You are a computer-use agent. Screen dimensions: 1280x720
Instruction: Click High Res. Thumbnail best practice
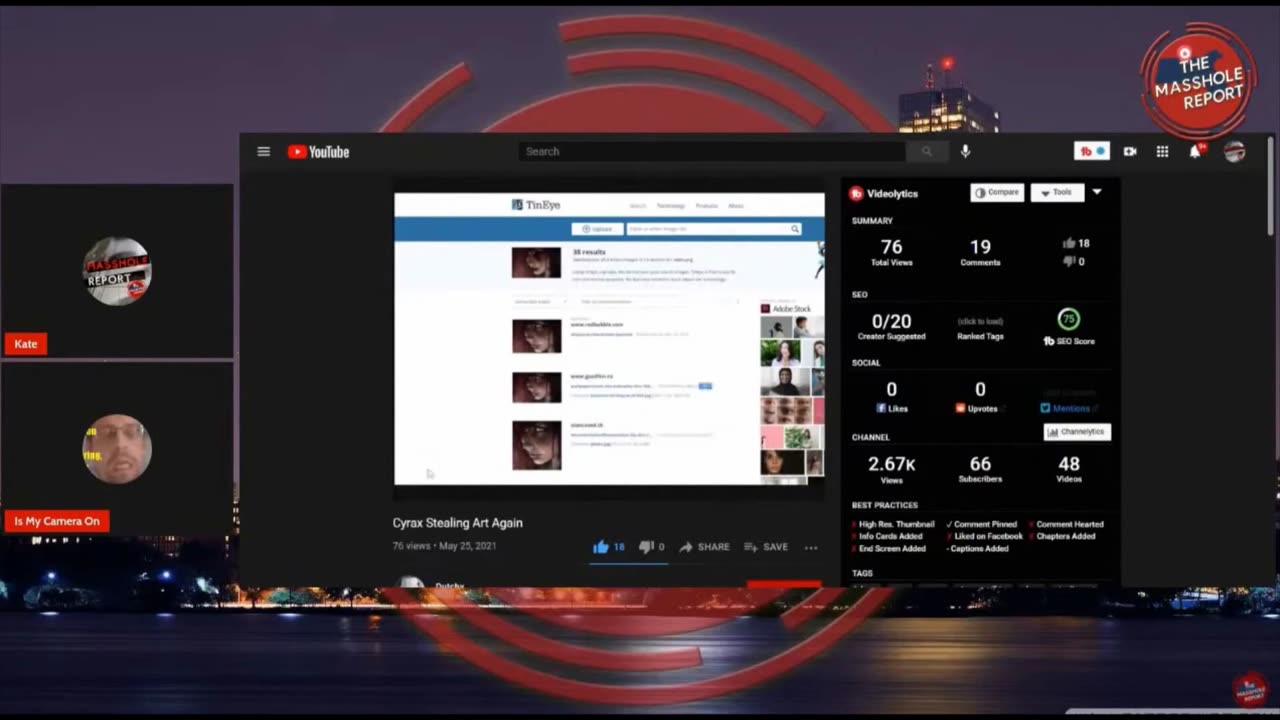[x=893, y=524]
